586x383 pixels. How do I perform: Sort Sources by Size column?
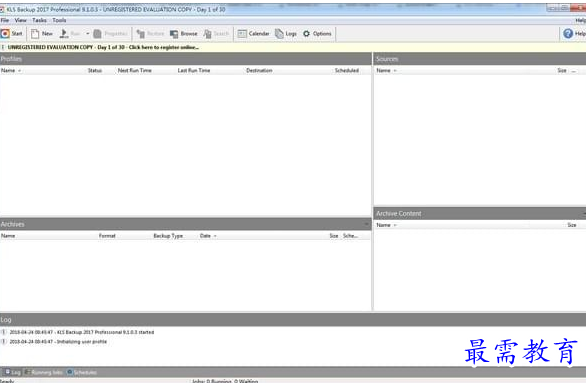click(562, 70)
